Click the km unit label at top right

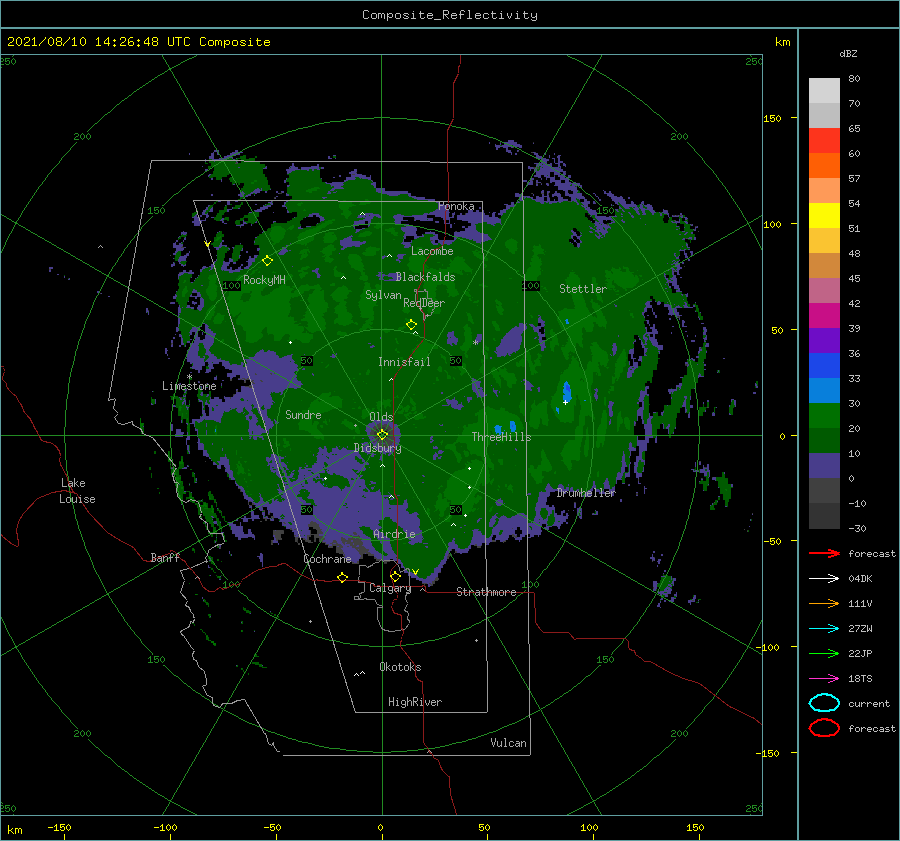click(x=782, y=42)
